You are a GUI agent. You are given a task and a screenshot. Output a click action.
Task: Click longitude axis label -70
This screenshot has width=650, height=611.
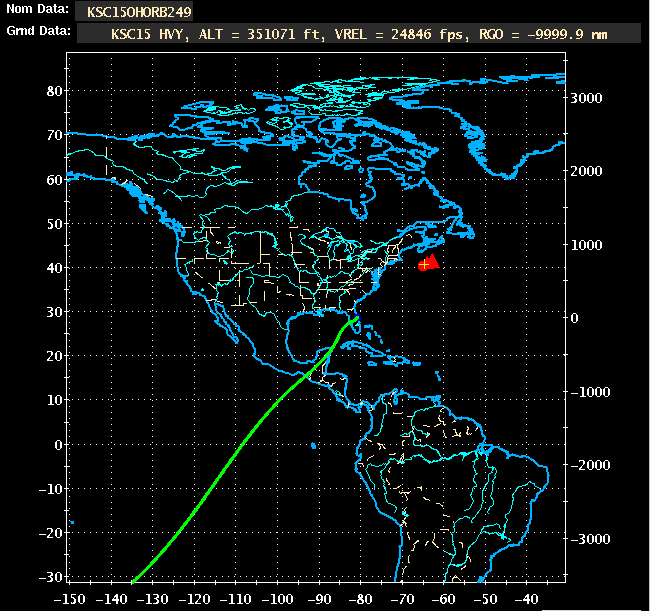tap(402, 599)
